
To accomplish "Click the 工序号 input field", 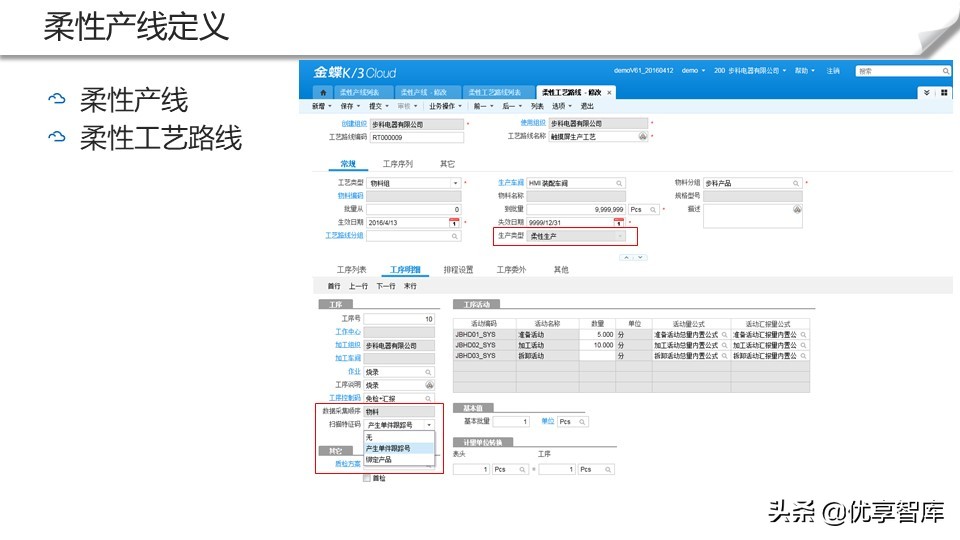I will (x=399, y=319).
